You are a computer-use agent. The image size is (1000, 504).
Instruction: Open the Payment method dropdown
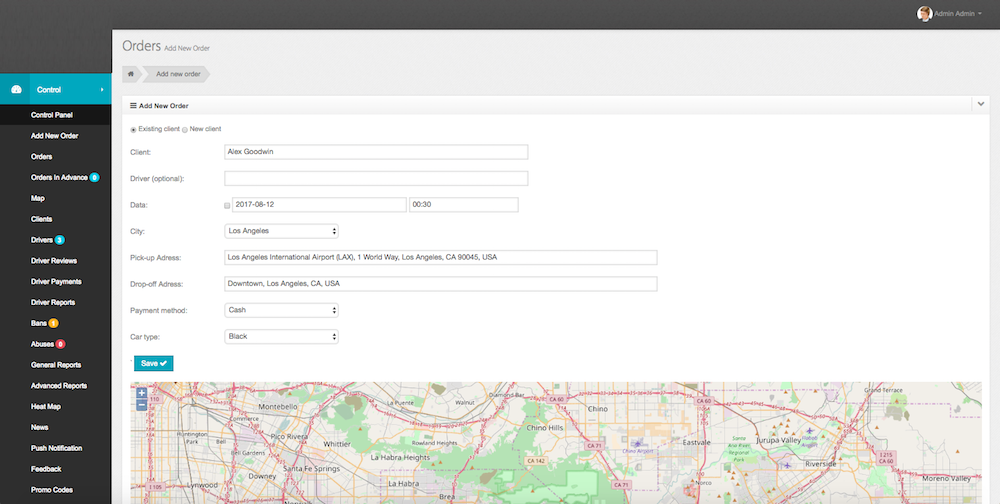click(281, 310)
